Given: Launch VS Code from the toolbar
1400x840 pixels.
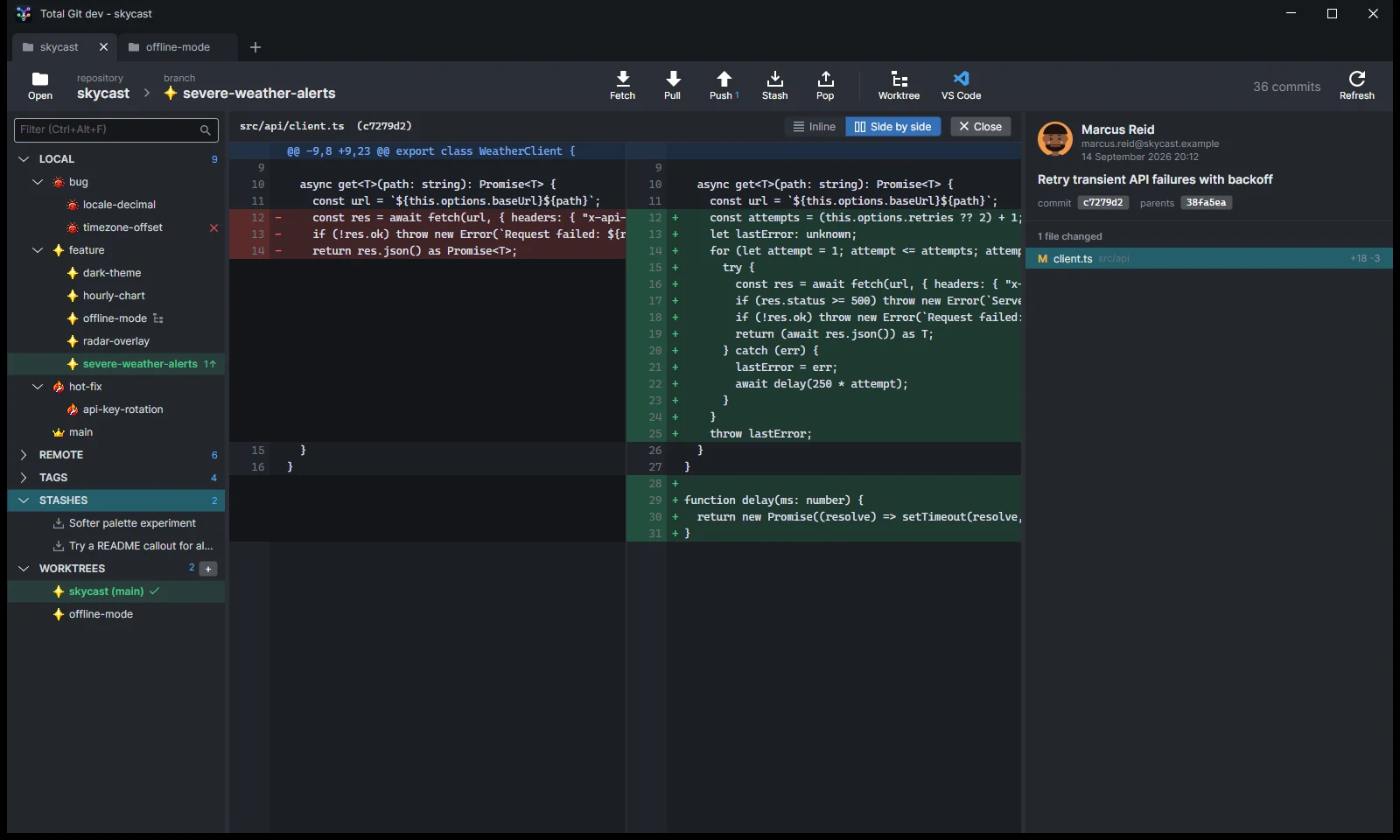Looking at the screenshot, I should pyautogui.click(x=961, y=85).
